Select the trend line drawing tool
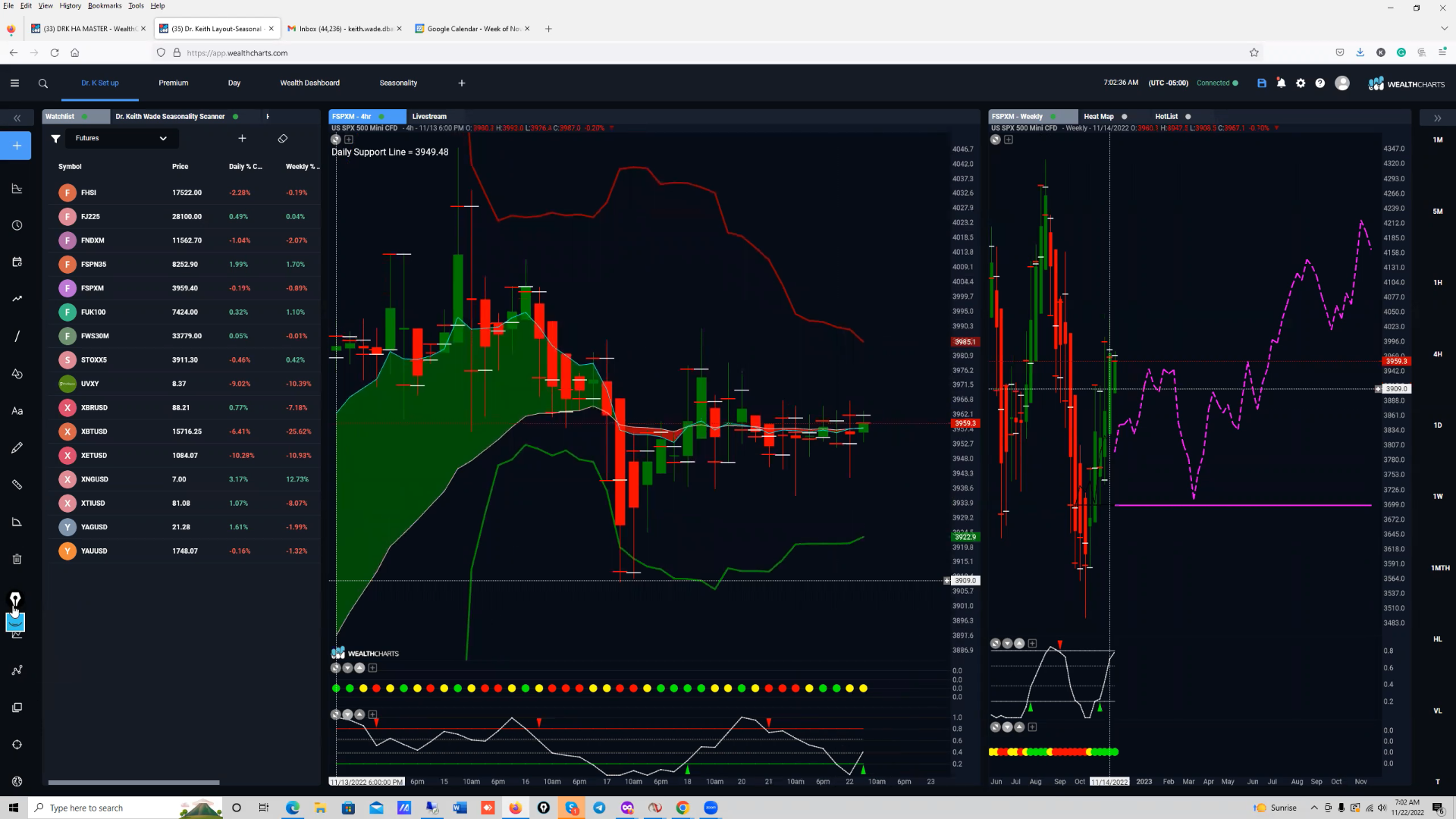The width and height of the screenshot is (1456, 819). pyautogui.click(x=17, y=336)
